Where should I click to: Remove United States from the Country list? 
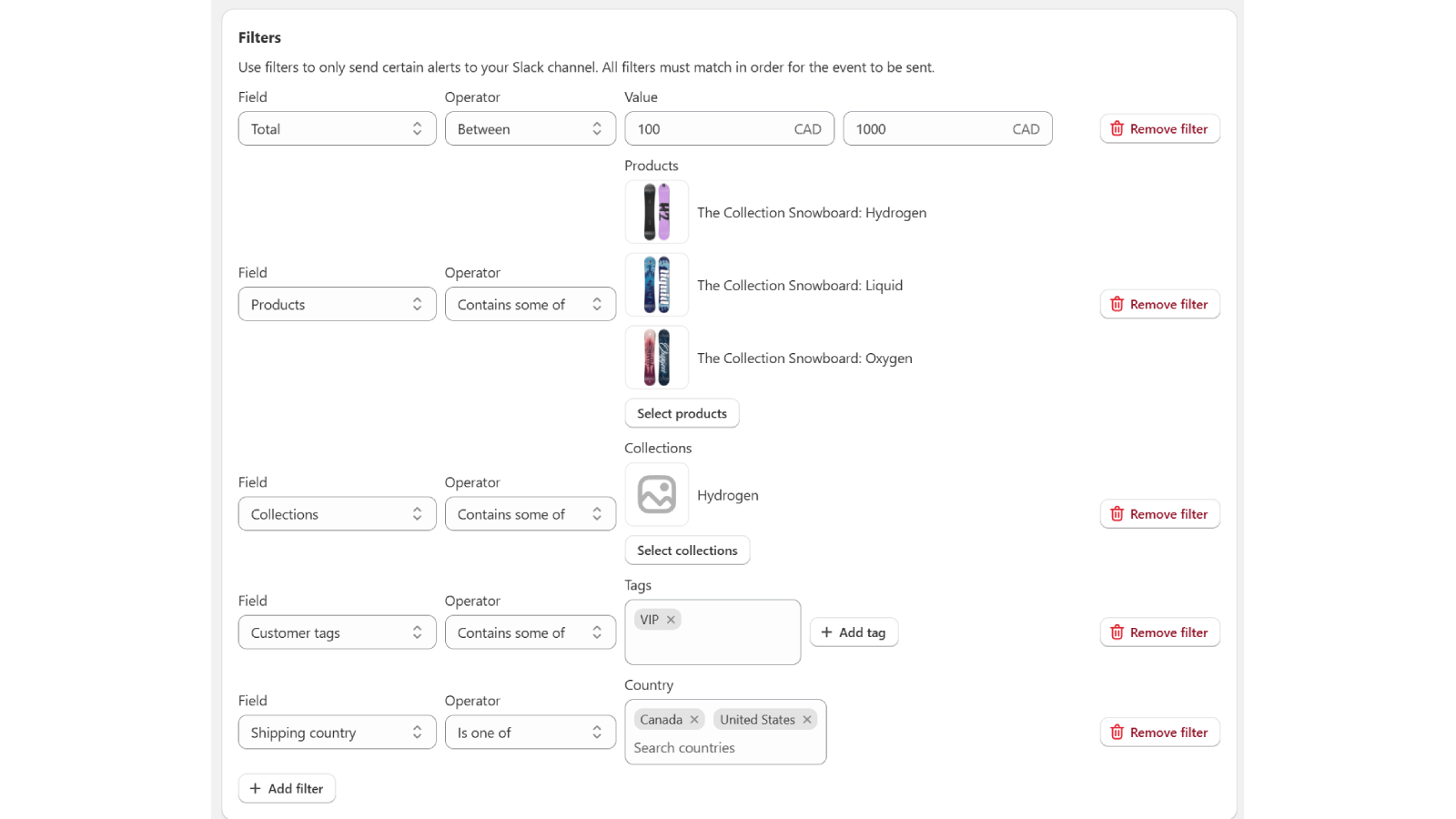coord(808,719)
